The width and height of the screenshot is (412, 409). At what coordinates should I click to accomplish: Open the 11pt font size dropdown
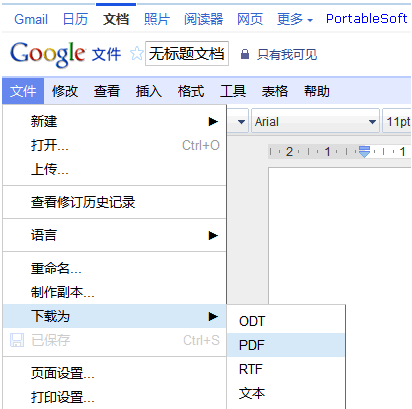(x=397, y=121)
